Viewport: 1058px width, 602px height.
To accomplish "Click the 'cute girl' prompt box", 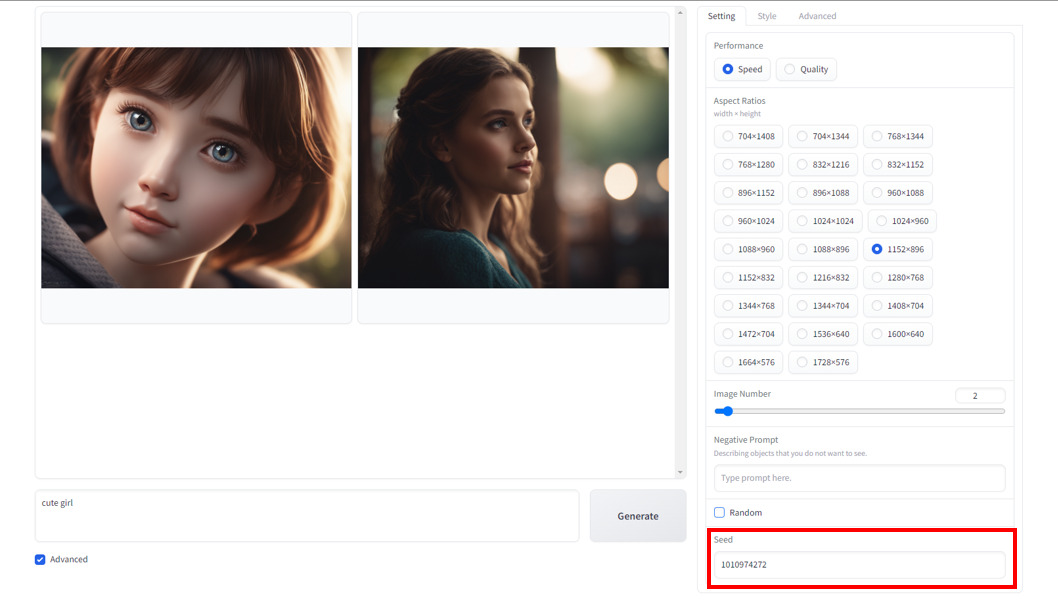I will (307, 516).
